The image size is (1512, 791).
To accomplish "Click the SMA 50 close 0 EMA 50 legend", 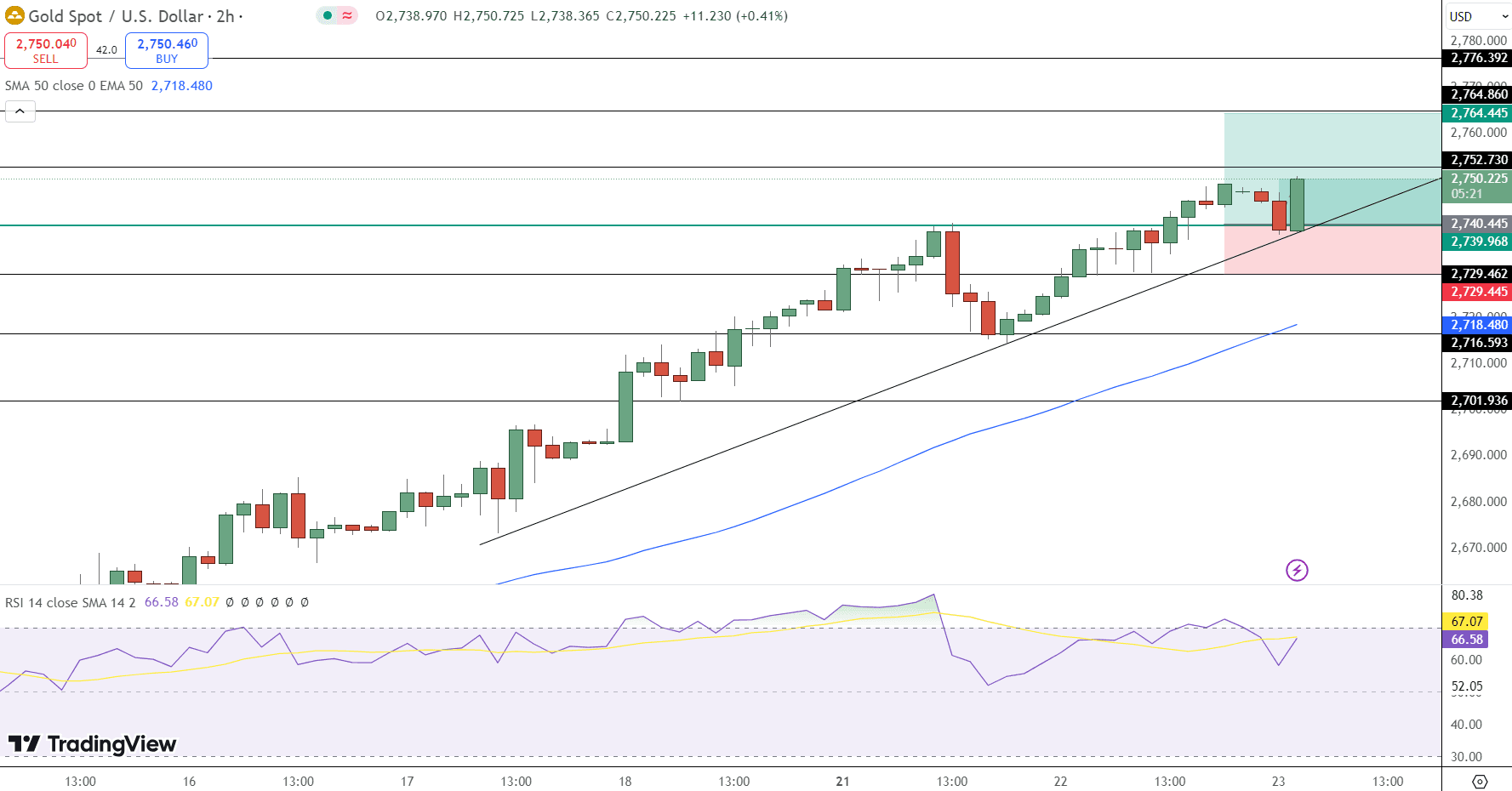I will click(x=74, y=86).
